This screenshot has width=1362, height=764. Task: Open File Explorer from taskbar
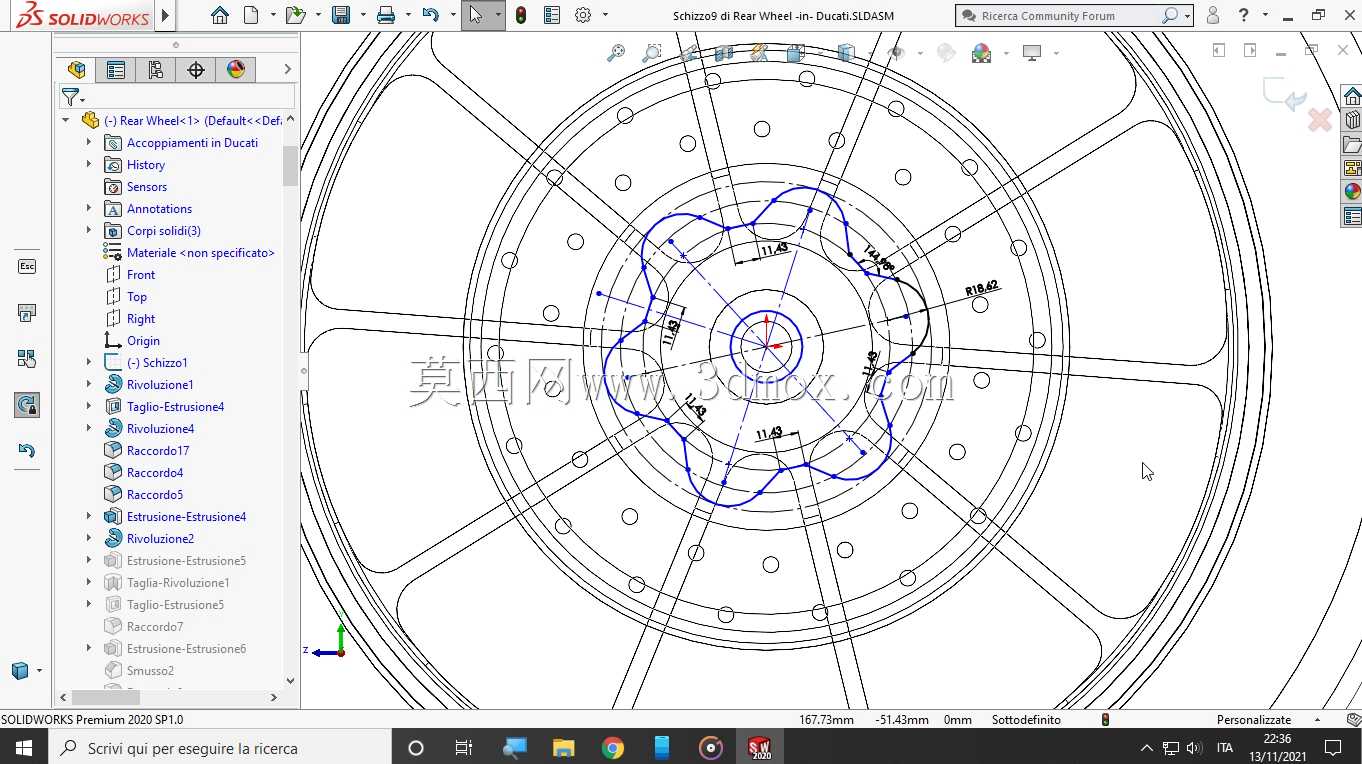pyautogui.click(x=564, y=747)
